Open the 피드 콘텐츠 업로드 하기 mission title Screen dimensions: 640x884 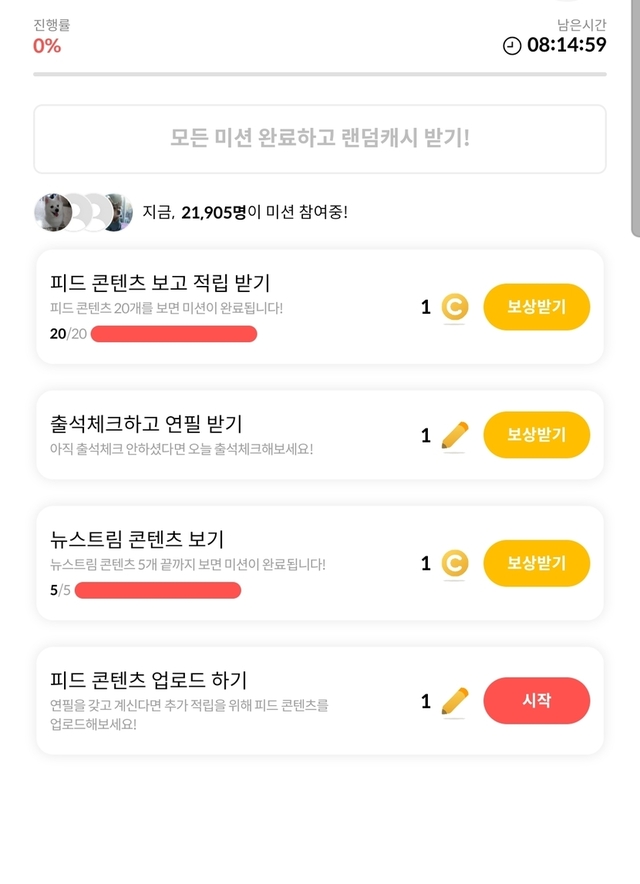pos(148,680)
